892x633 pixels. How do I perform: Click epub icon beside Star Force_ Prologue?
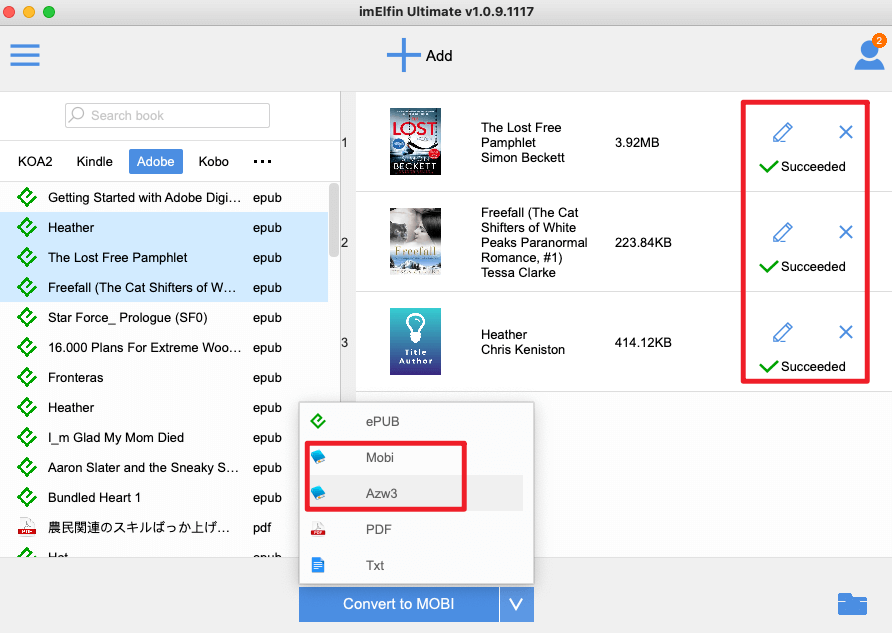pyautogui.click(x=27, y=317)
